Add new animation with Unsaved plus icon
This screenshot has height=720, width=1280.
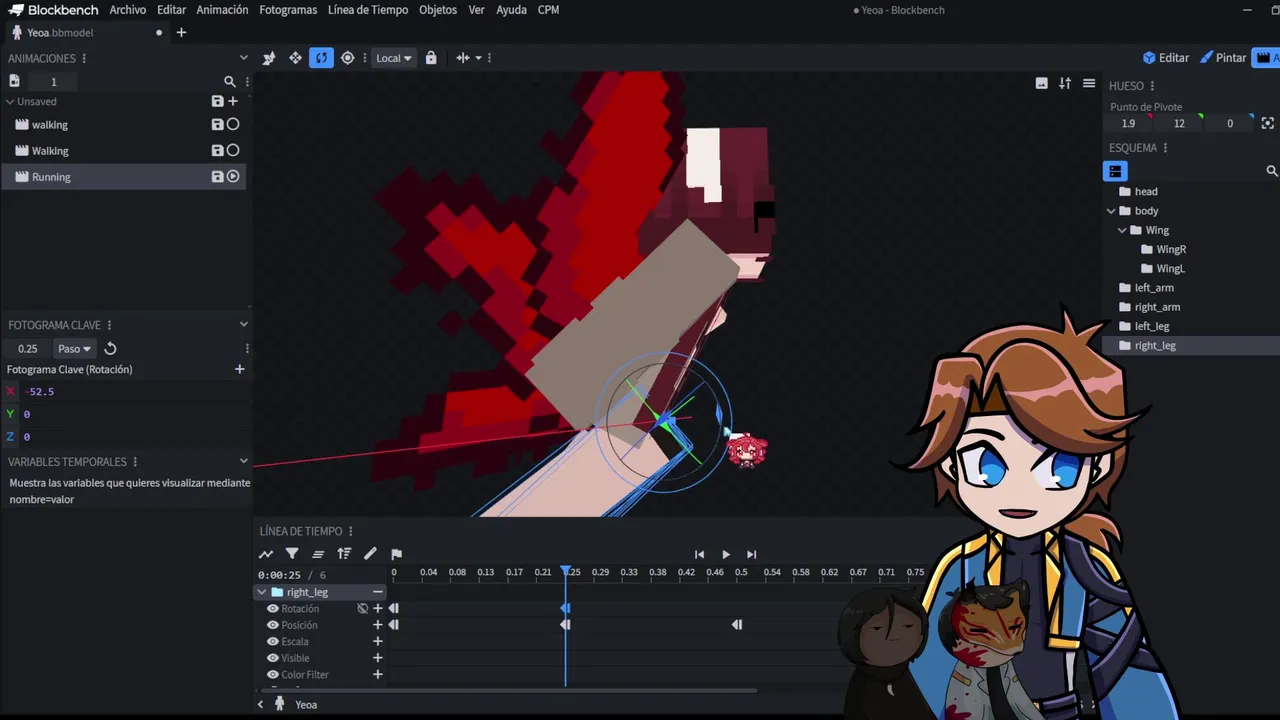pos(233,101)
